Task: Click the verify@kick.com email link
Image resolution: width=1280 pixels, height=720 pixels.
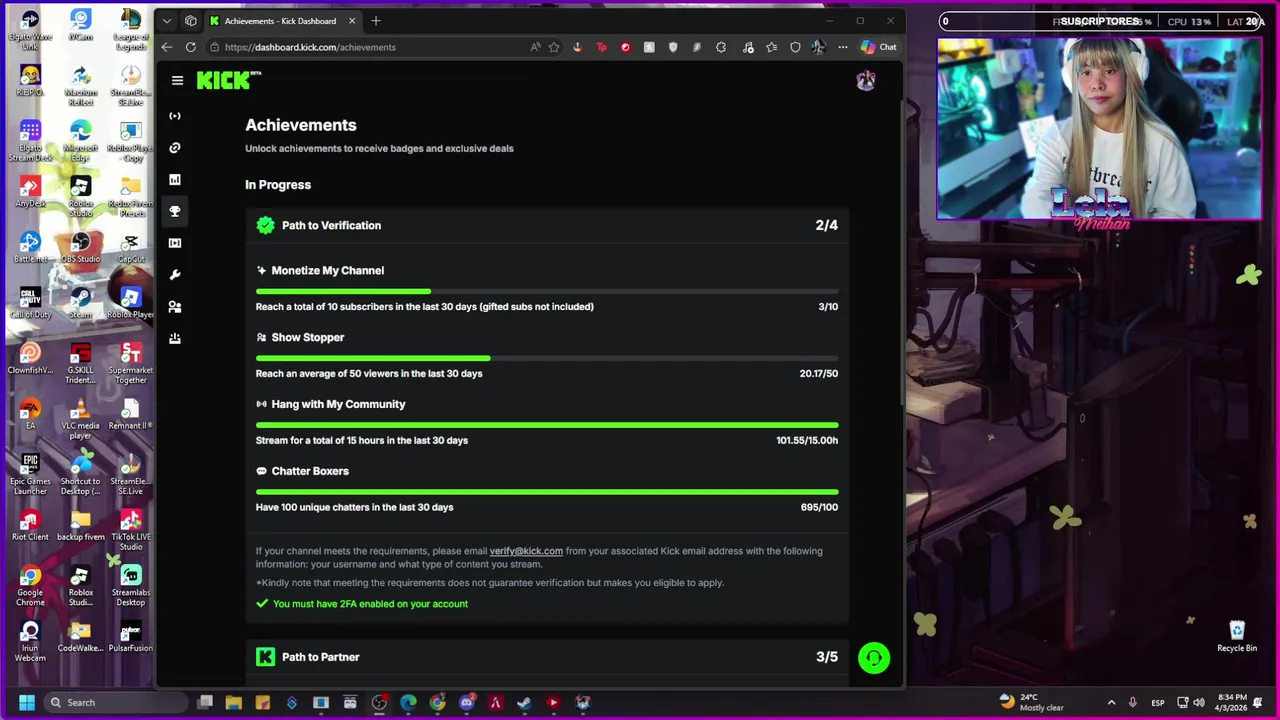Action: (526, 551)
